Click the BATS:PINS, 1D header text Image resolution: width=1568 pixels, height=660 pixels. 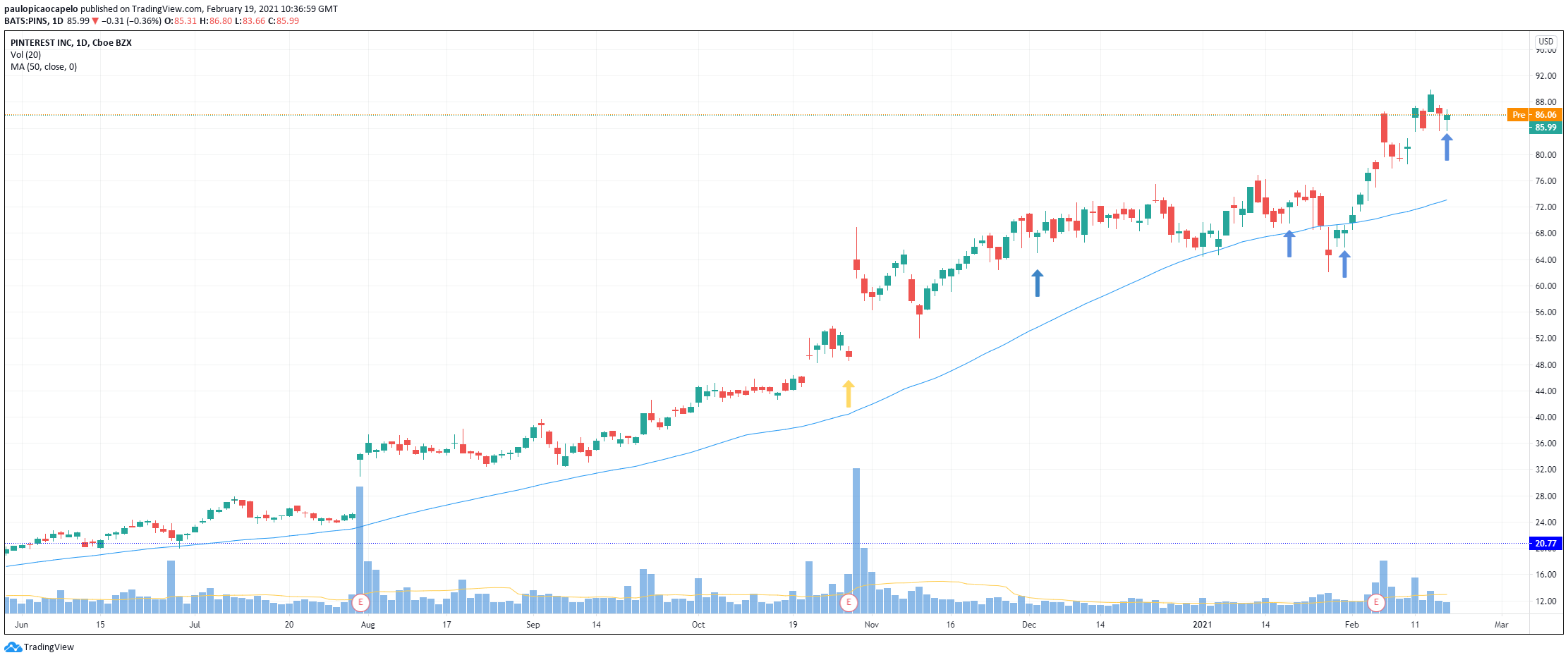34,21
